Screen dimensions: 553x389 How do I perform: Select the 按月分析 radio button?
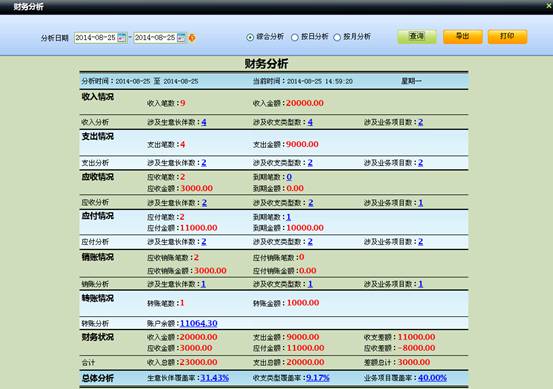click(337, 37)
